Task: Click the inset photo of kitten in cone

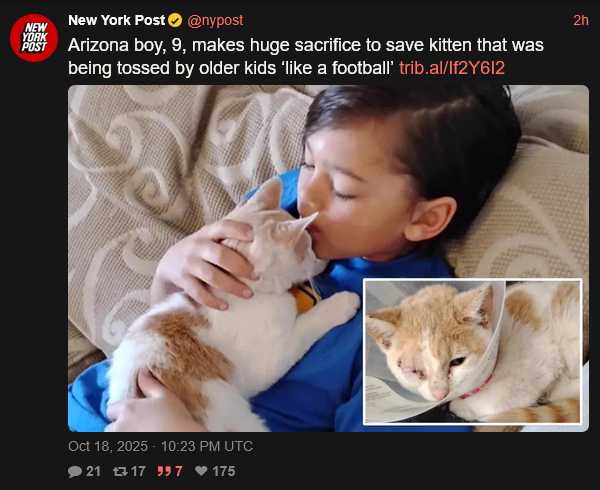Action: pyautogui.click(x=473, y=352)
